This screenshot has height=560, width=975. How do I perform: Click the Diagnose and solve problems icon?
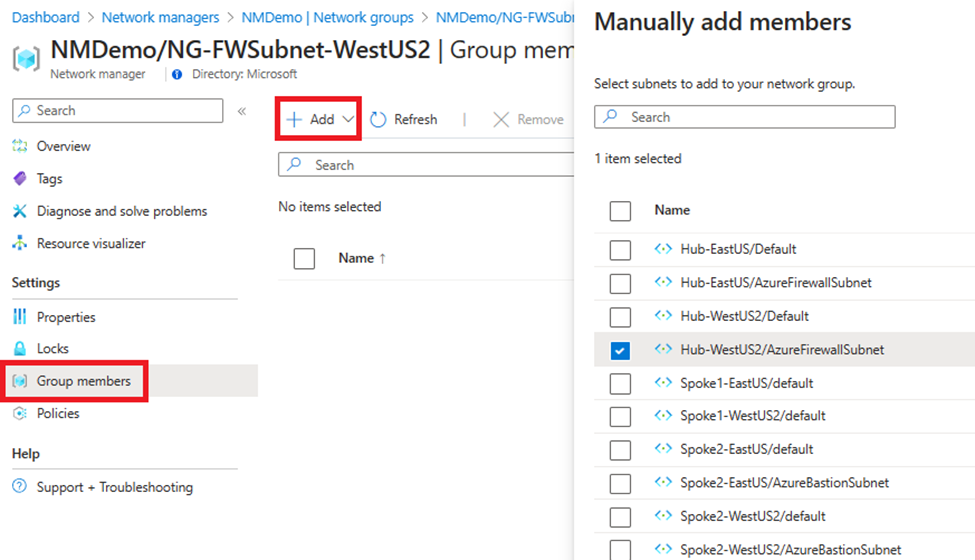(20, 211)
